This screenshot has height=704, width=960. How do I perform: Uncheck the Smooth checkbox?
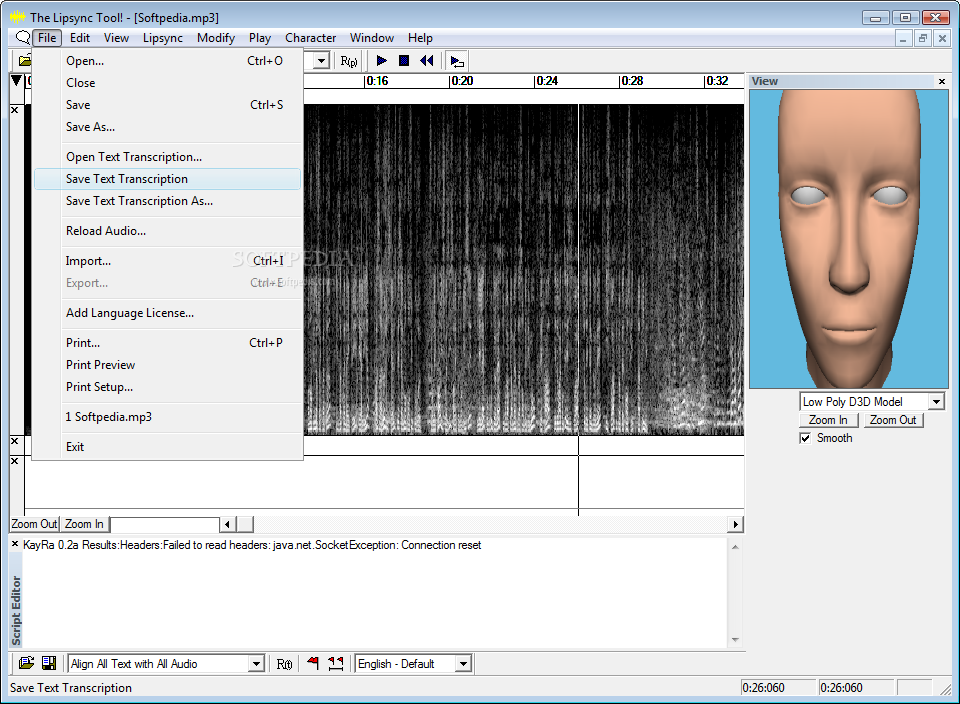pyautogui.click(x=806, y=438)
